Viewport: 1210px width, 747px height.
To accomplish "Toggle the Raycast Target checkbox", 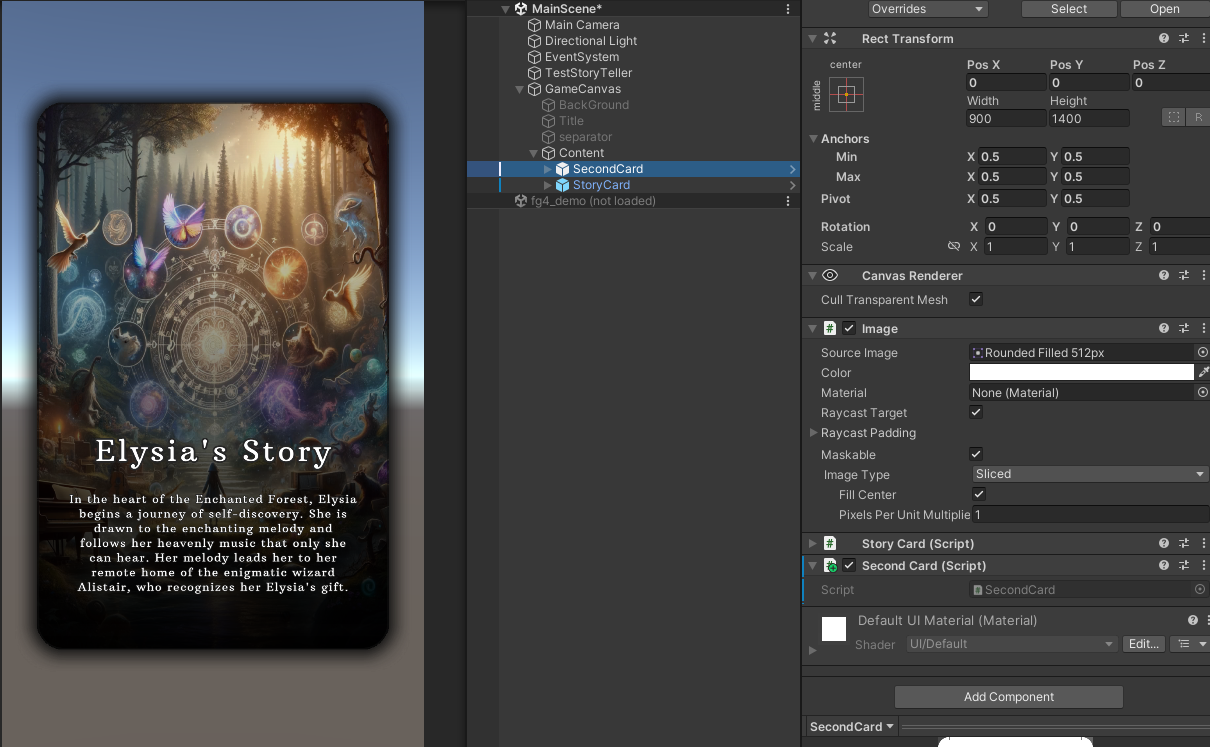I will click(976, 413).
